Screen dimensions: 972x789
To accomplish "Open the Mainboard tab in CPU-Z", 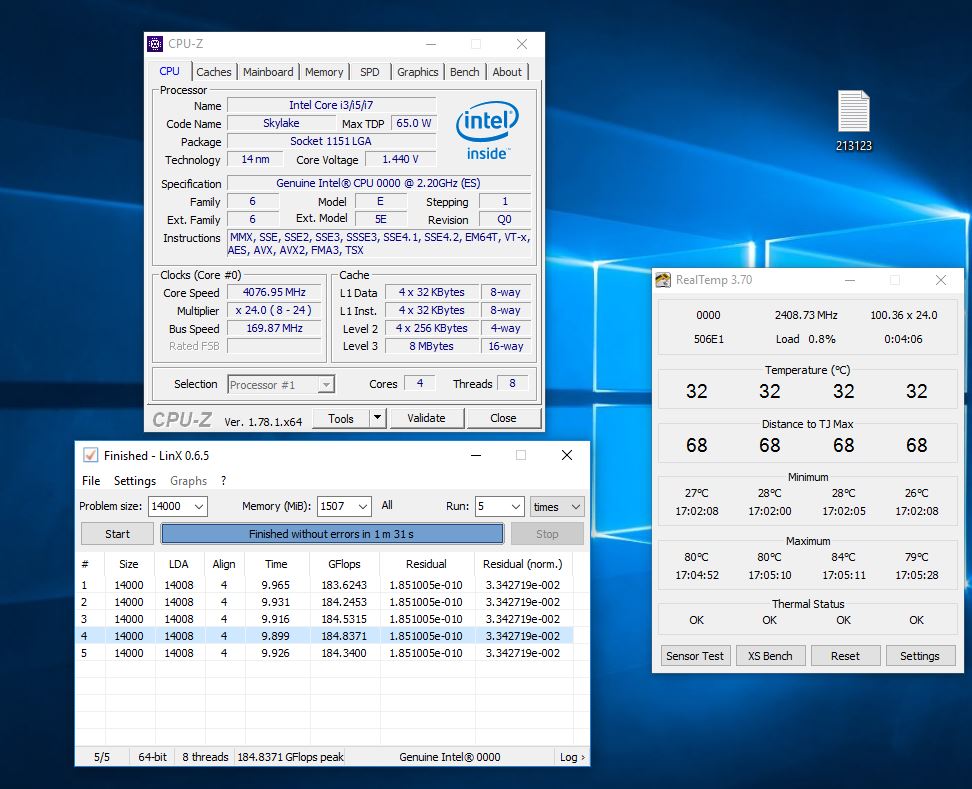I will (x=268, y=72).
